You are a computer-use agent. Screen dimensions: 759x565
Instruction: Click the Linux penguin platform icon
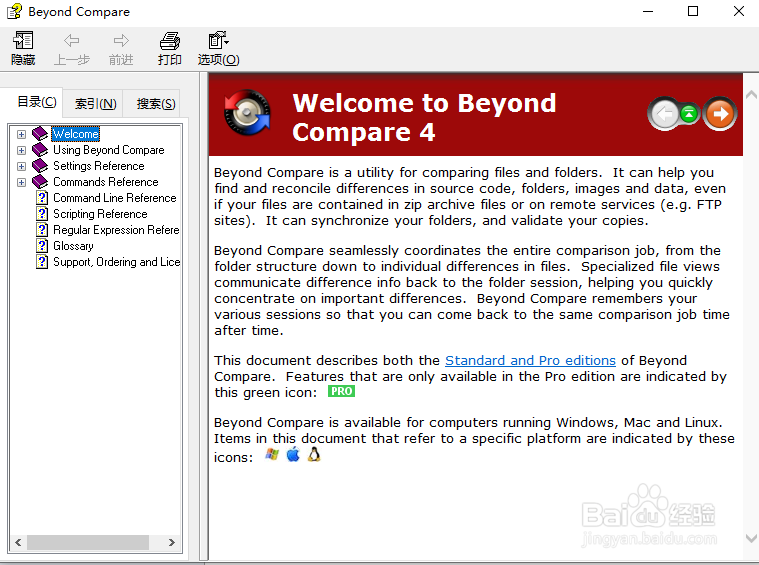coord(314,454)
